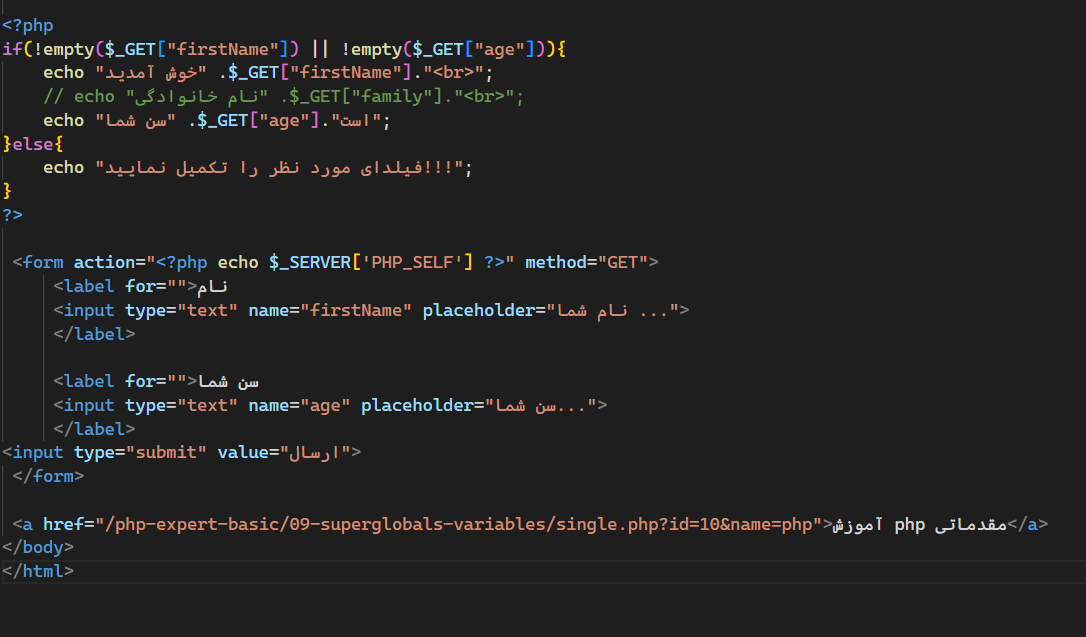Click the </form> closing tag
1086x637 pixels.
[48, 476]
